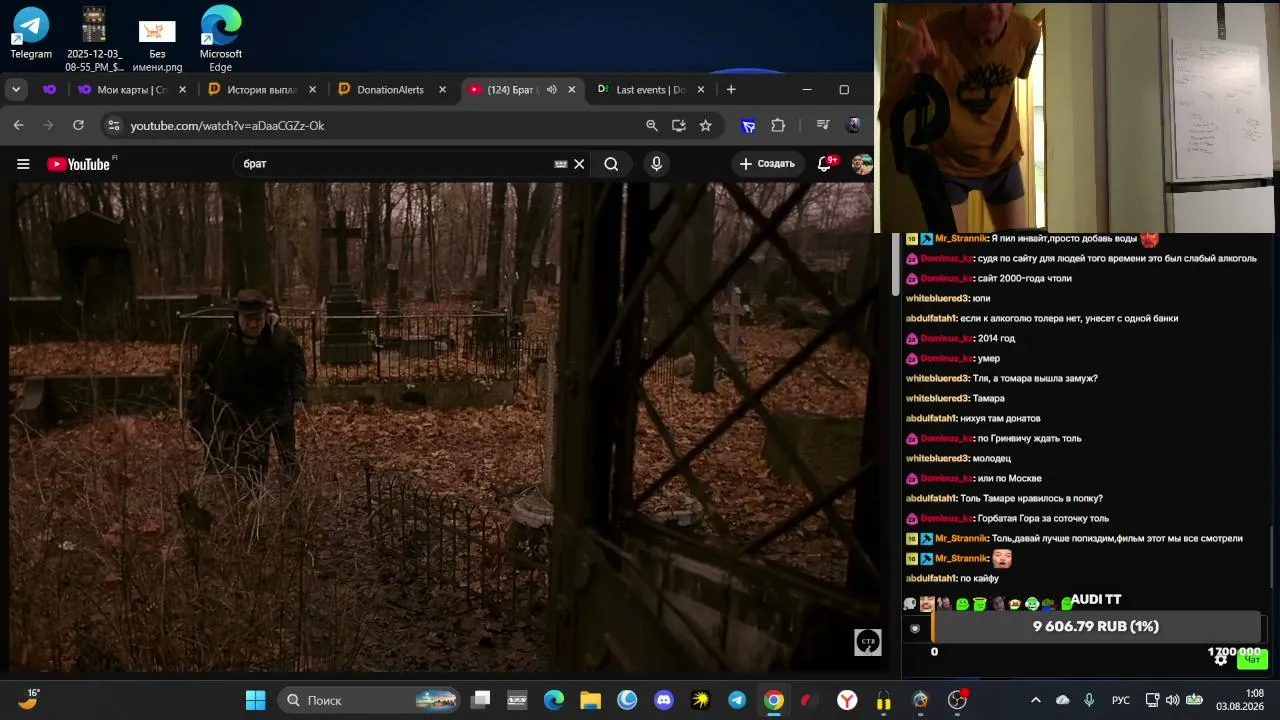Bookmark this page with the star
The width and height of the screenshot is (1280, 720).
[706, 125]
